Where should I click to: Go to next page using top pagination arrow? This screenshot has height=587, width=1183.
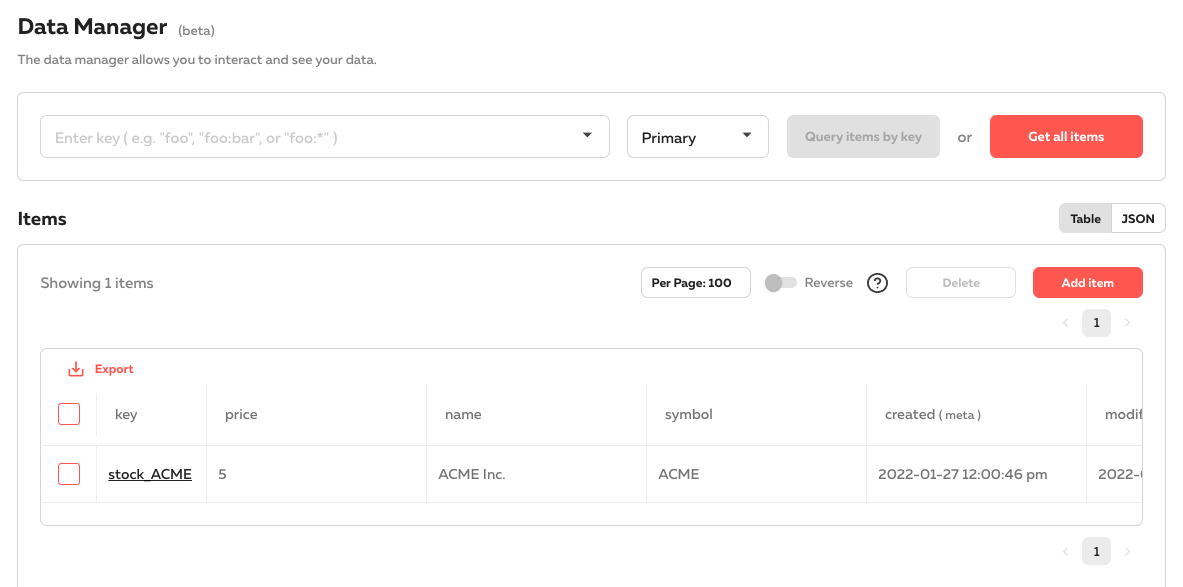pyautogui.click(x=1127, y=322)
